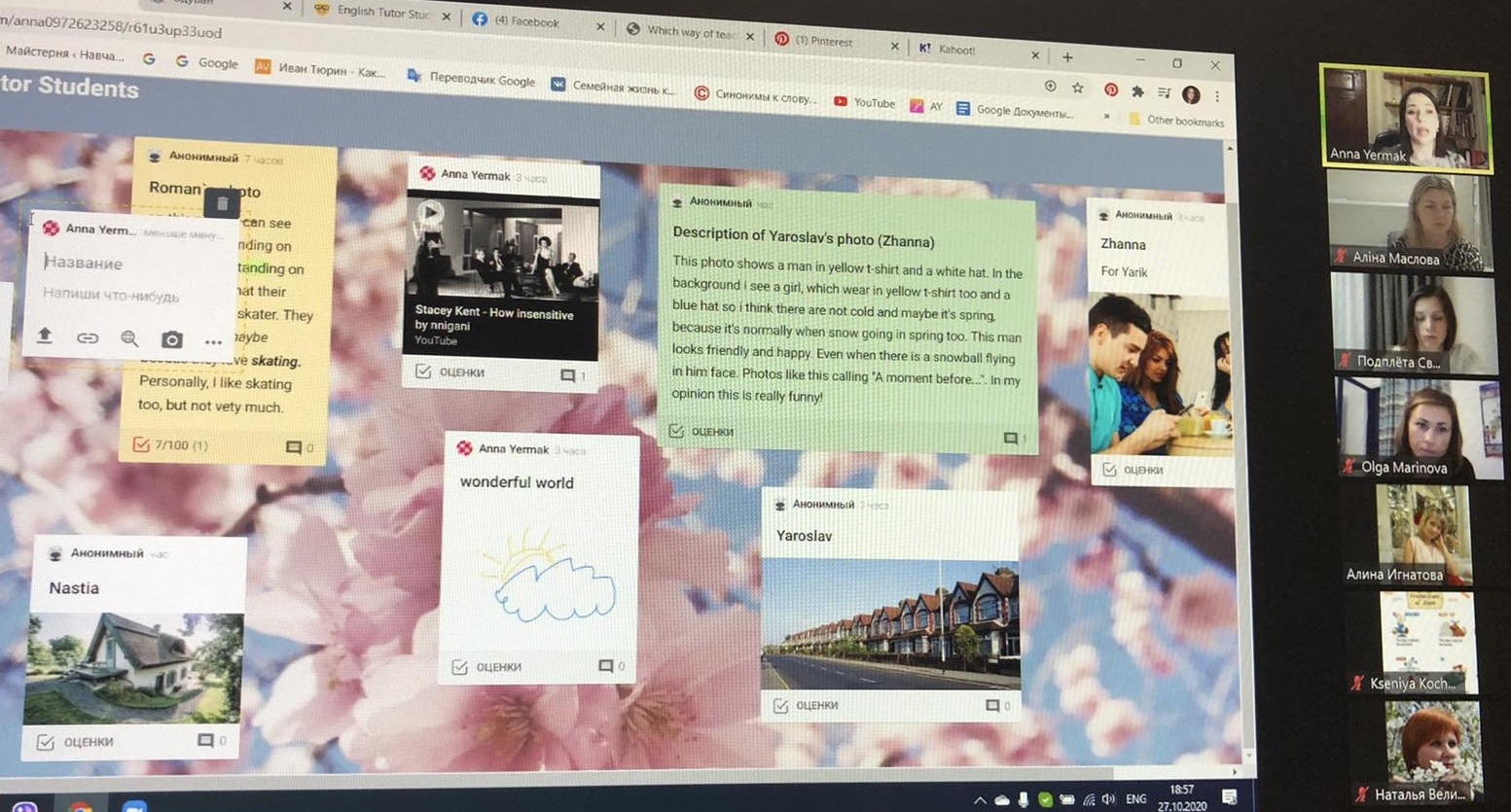Image resolution: width=1511 pixels, height=812 pixels.
Task: Show hidden system tray icons
Action: point(979,800)
